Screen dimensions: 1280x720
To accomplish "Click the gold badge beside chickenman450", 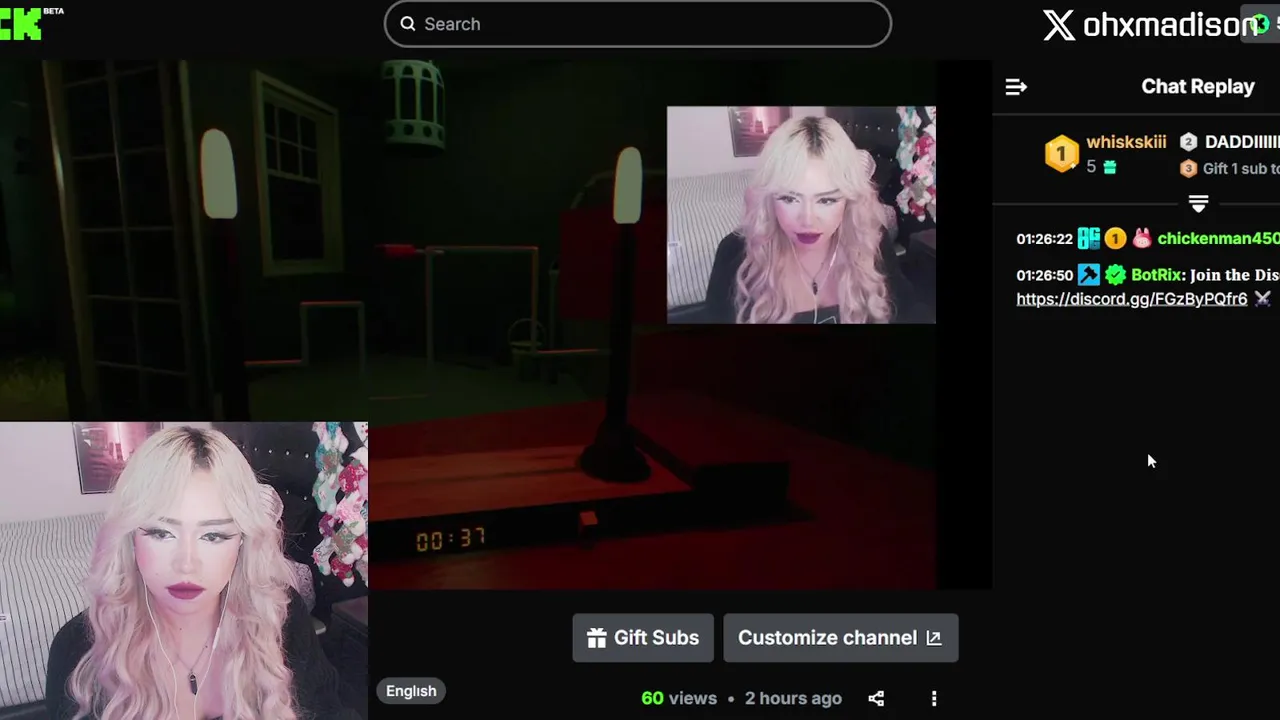I will 1115,239.
